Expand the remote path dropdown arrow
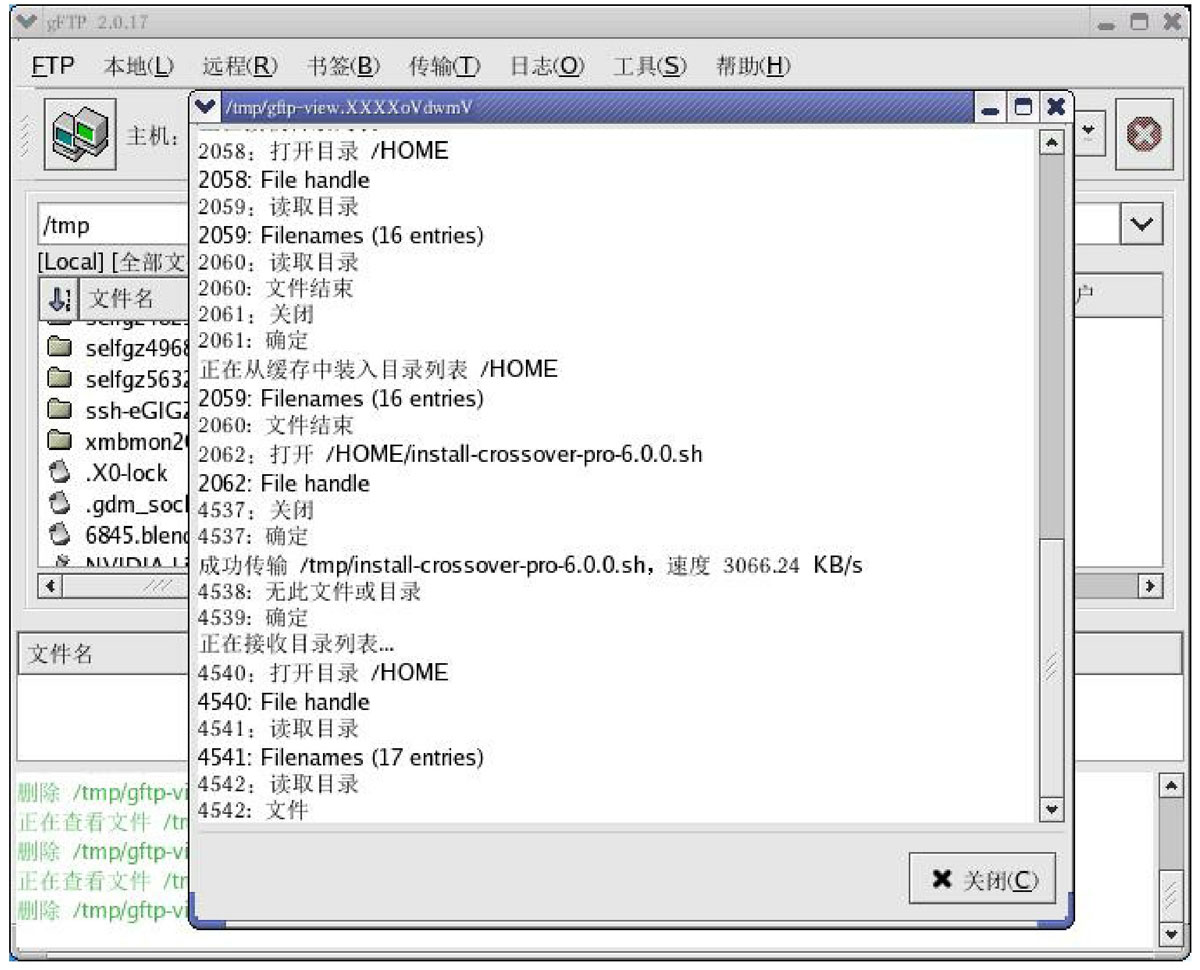 point(1142,225)
